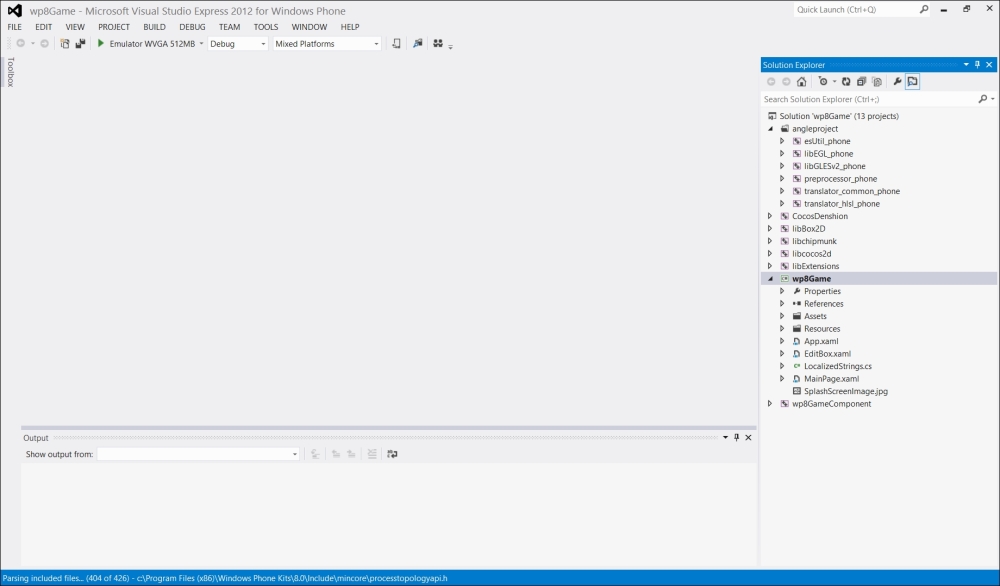Refresh Solution Explorer with the refresh icon
The height and width of the screenshot is (586, 1000).
click(x=846, y=82)
